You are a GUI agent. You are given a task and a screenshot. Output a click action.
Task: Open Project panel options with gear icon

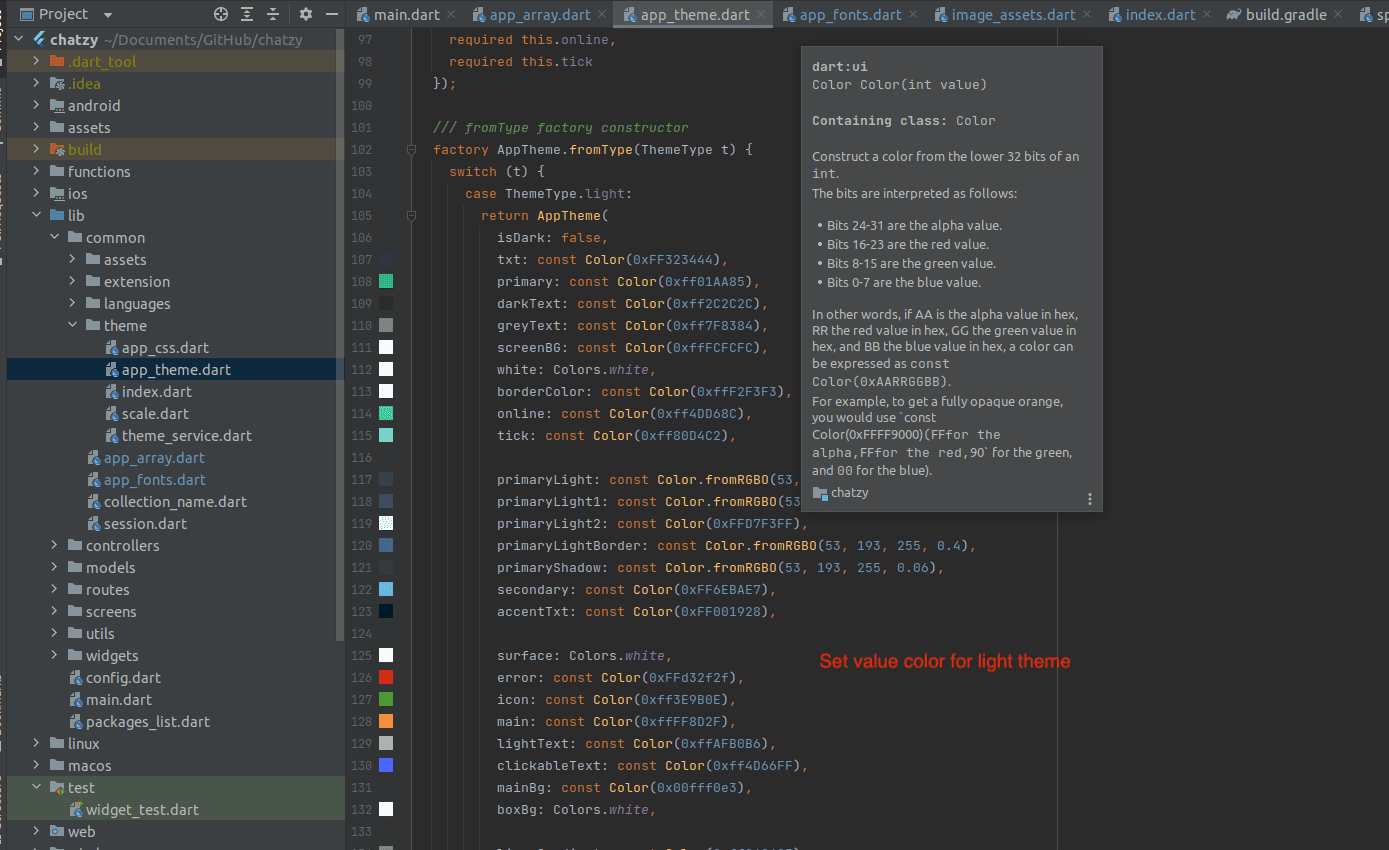307,14
